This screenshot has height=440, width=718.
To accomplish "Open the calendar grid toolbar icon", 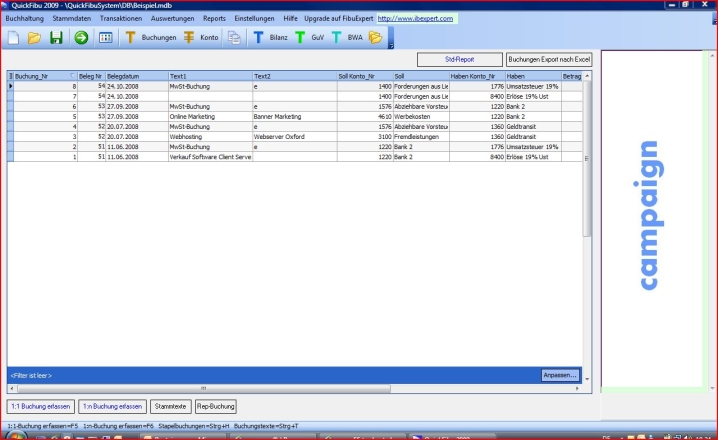I will [106, 38].
